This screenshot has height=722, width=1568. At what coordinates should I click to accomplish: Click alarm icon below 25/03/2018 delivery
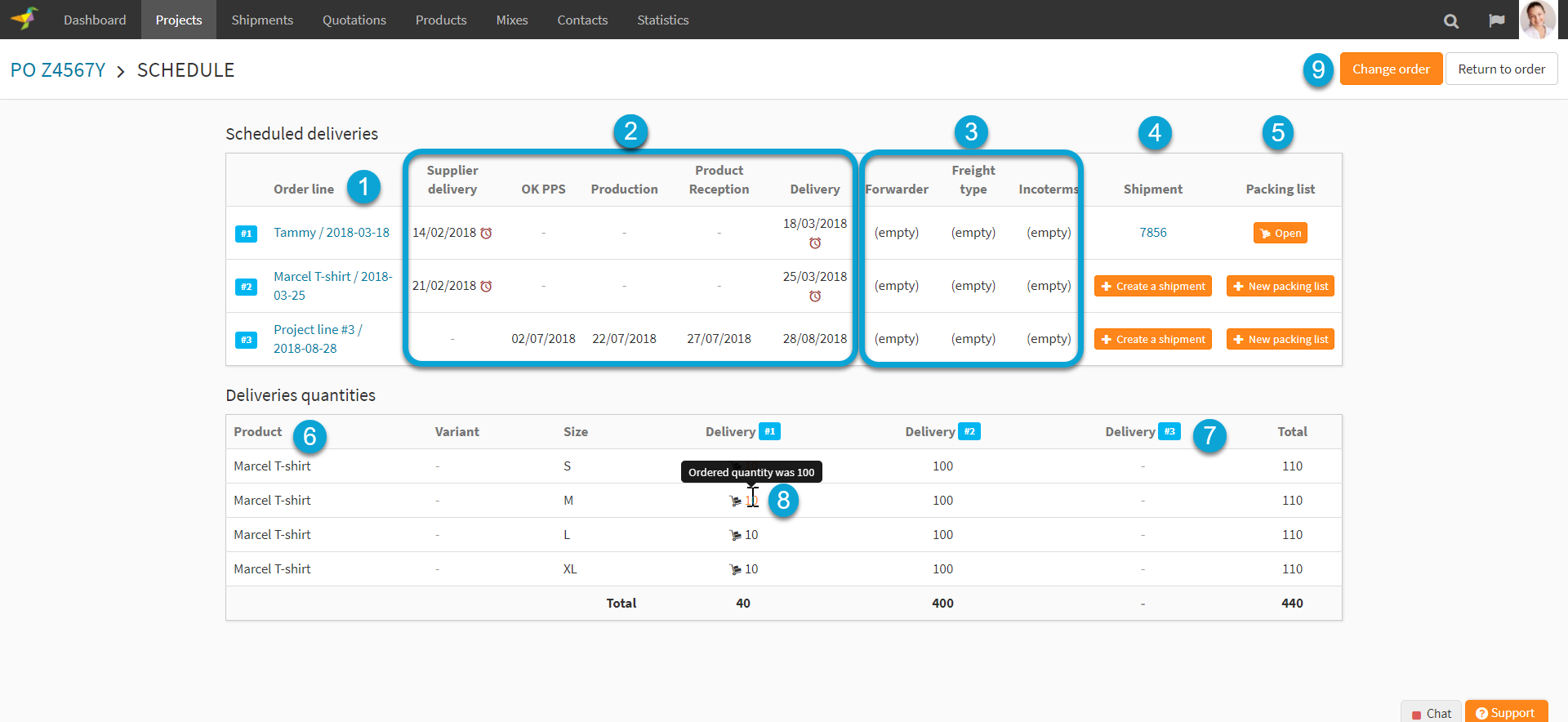pos(814,296)
